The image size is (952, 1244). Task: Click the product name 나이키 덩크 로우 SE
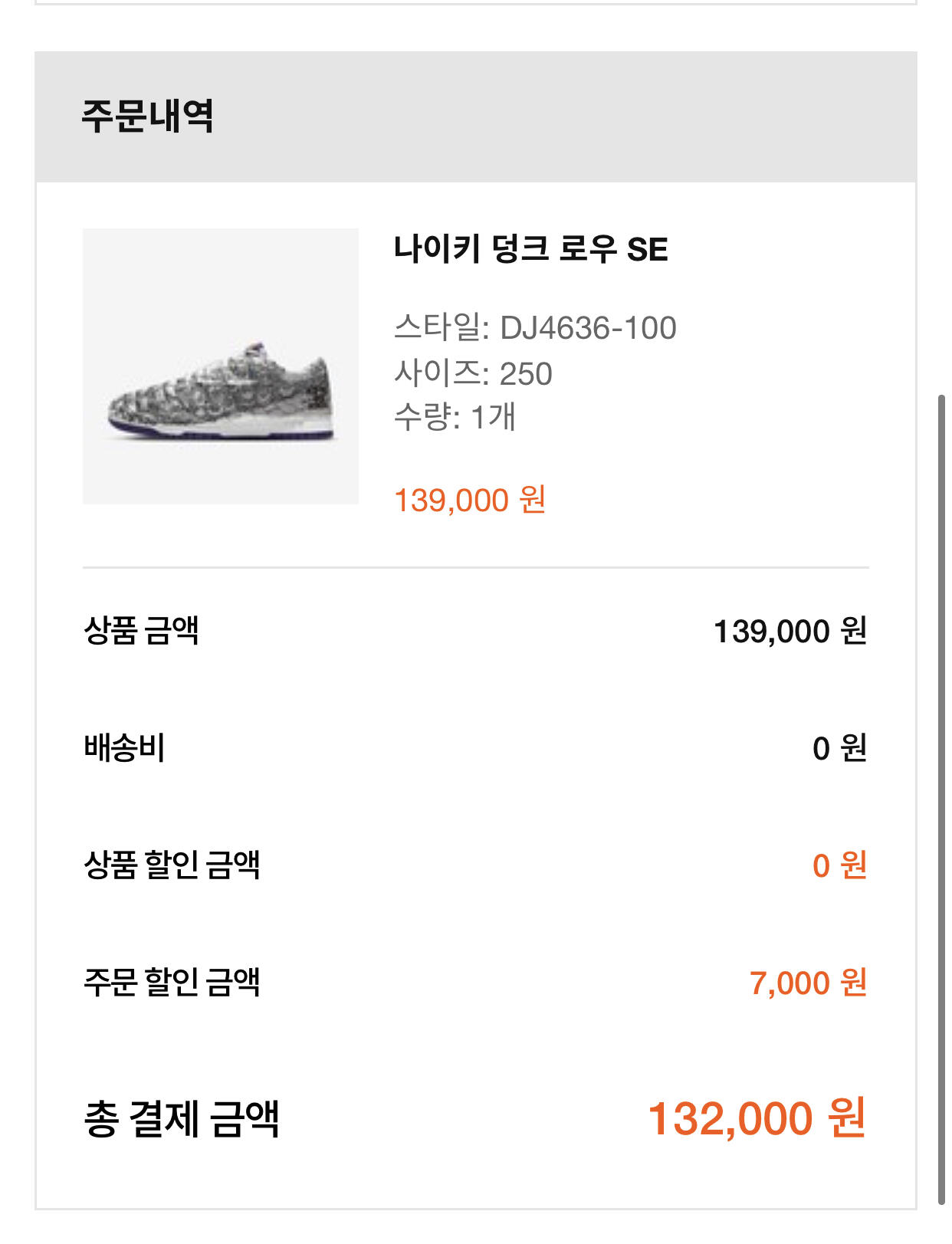click(530, 249)
